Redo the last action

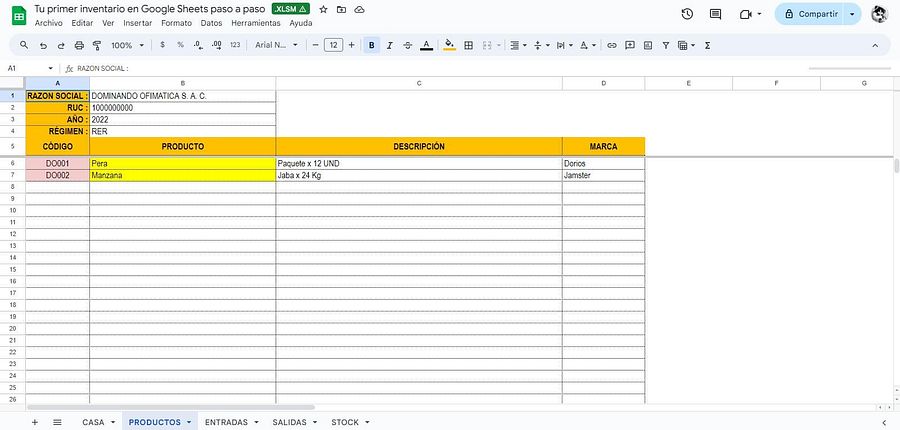click(61, 45)
